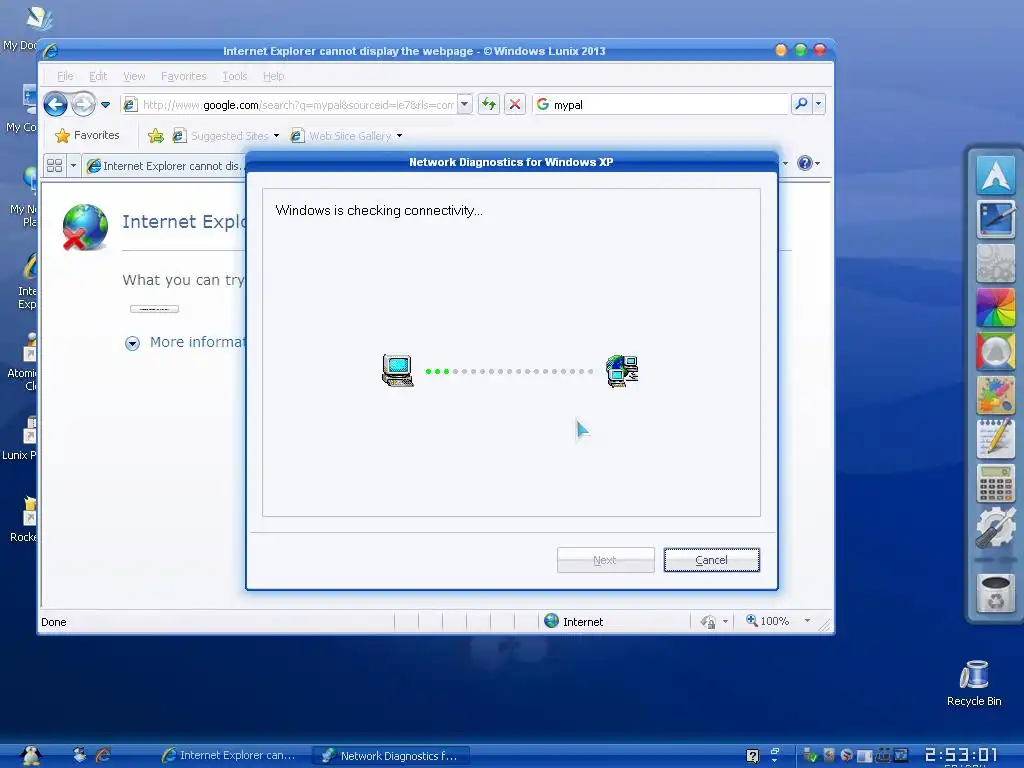Click the local computer icon in diagnostics

click(x=397, y=370)
